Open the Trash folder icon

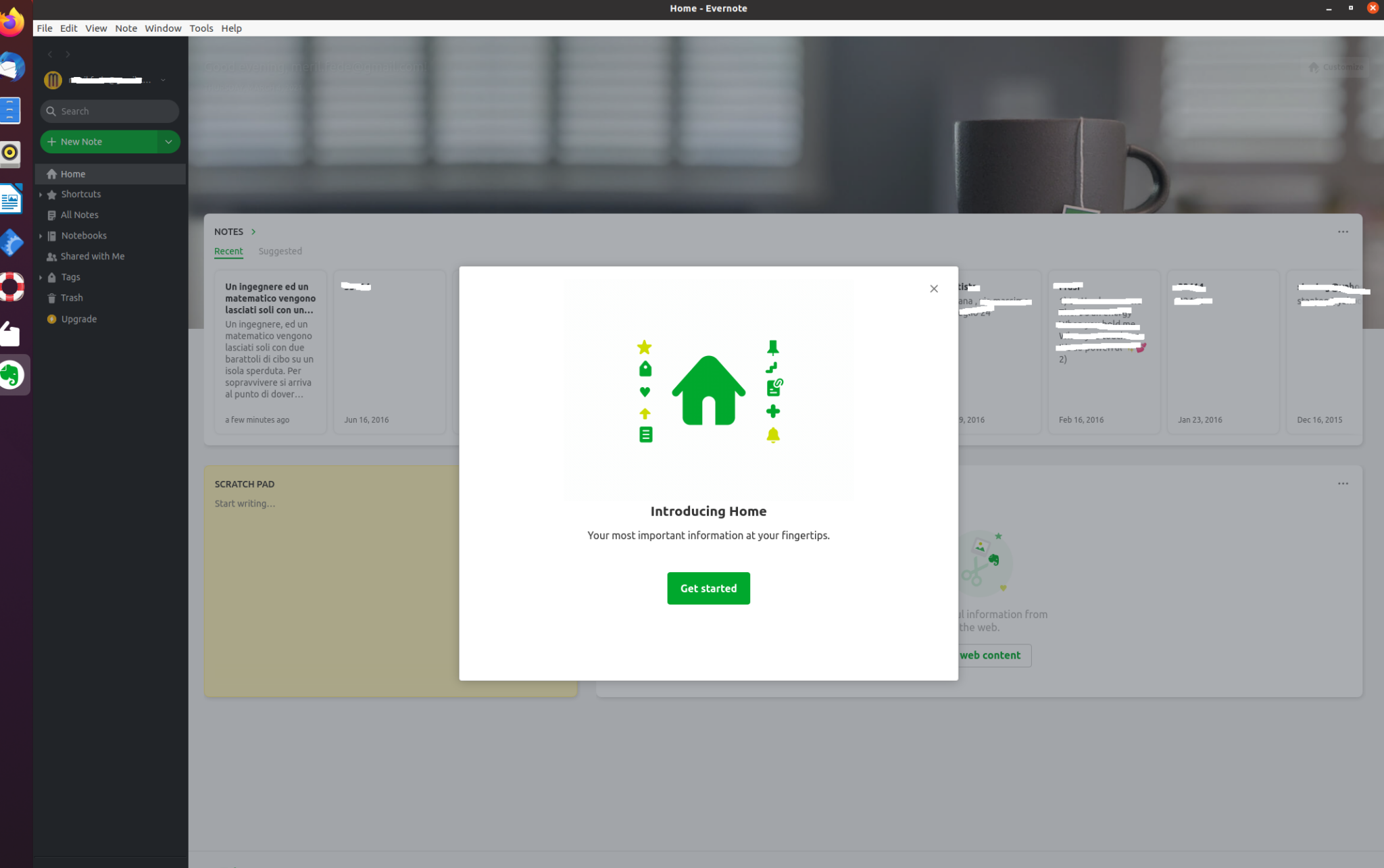click(51, 298)
